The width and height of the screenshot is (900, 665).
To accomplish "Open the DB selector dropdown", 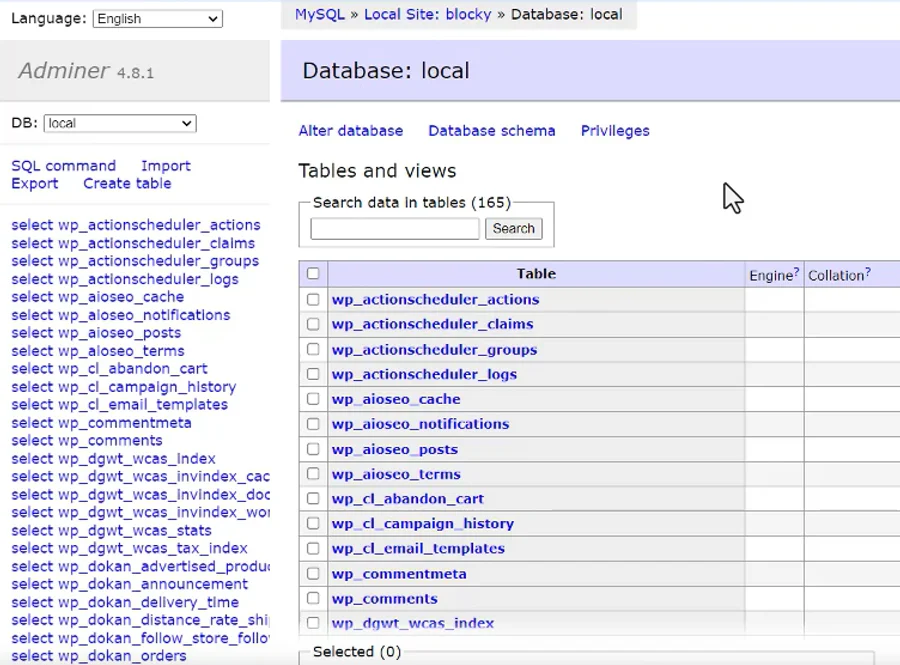I will [120, 123].
